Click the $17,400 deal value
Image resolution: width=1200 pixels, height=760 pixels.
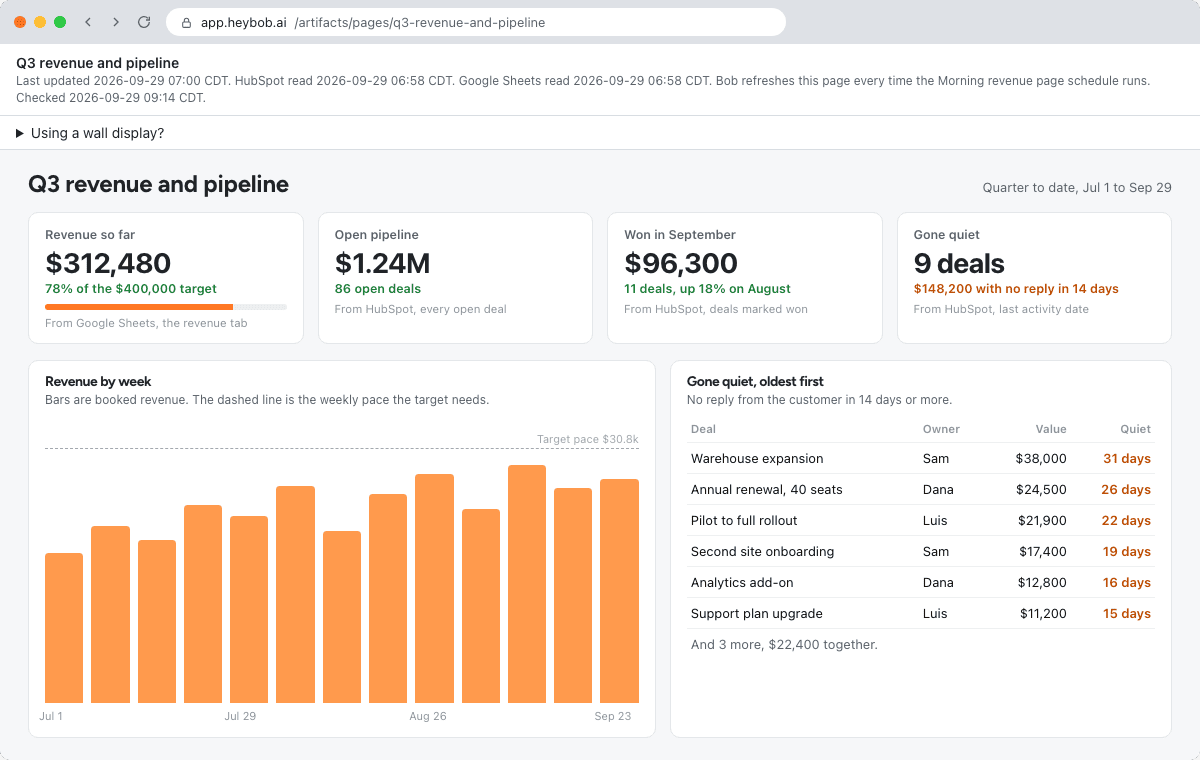tap(1043, 551)
